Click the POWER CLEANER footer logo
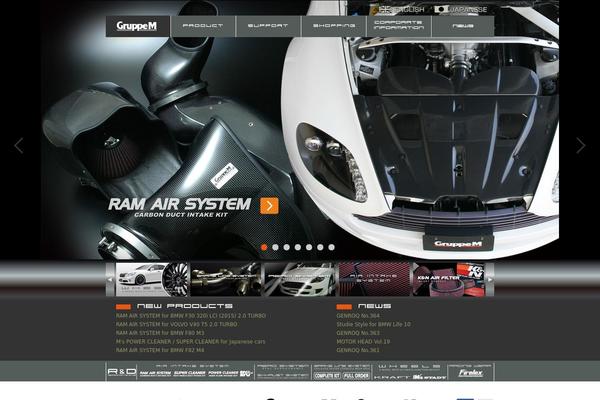600x400 pixels. pos(223,373)
